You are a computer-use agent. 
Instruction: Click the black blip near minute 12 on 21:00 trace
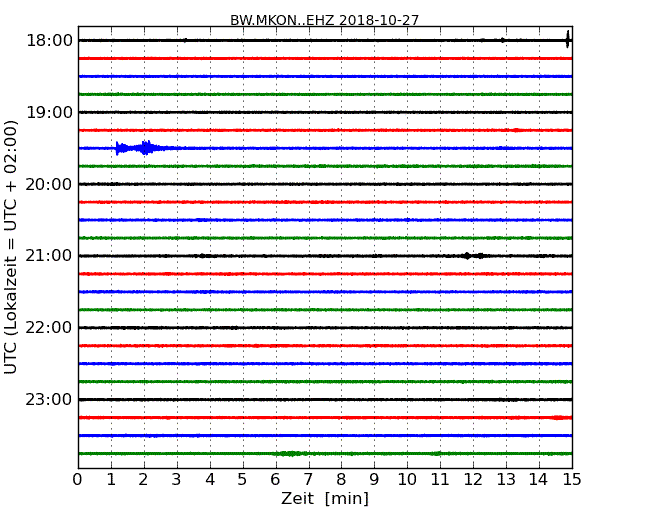pos(473,256)
